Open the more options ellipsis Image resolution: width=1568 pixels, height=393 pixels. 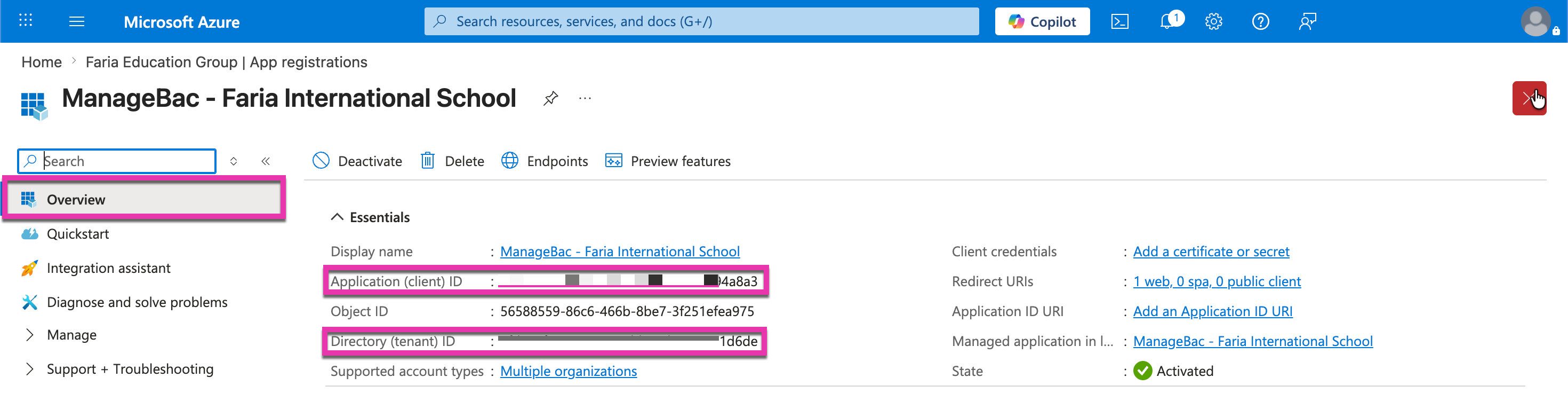(x=585, y=98)
